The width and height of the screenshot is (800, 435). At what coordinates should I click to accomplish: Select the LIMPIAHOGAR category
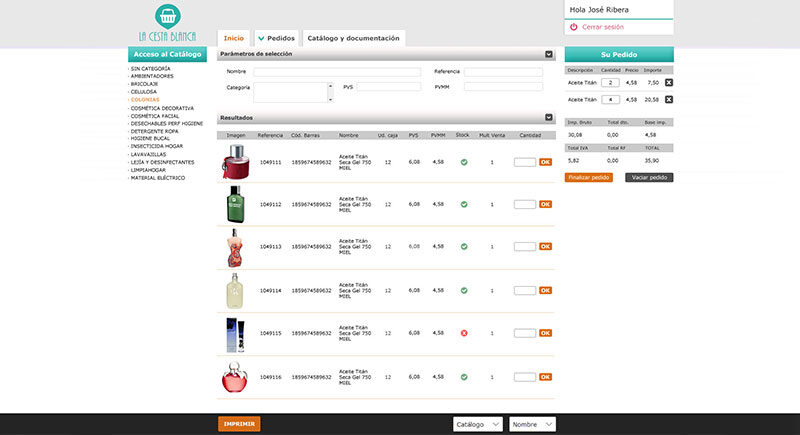coord(148,170)
